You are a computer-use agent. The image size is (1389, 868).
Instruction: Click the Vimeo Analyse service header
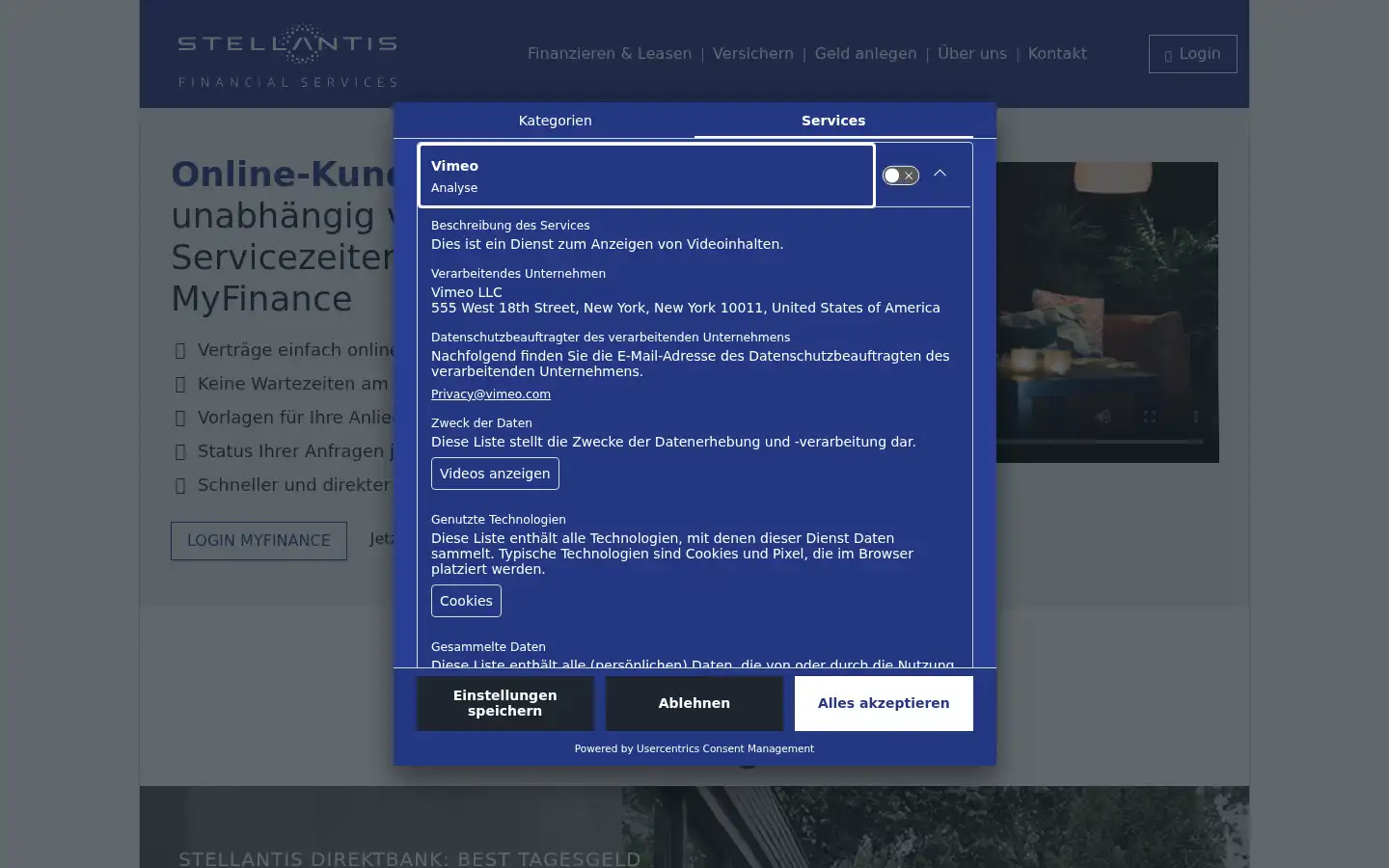pos(646,176)
